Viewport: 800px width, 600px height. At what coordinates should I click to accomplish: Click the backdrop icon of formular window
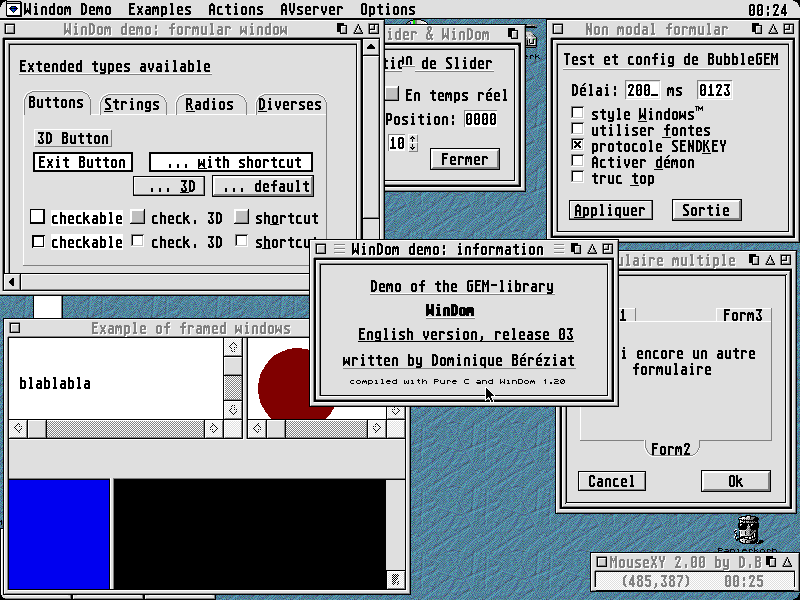pos(343,30)
